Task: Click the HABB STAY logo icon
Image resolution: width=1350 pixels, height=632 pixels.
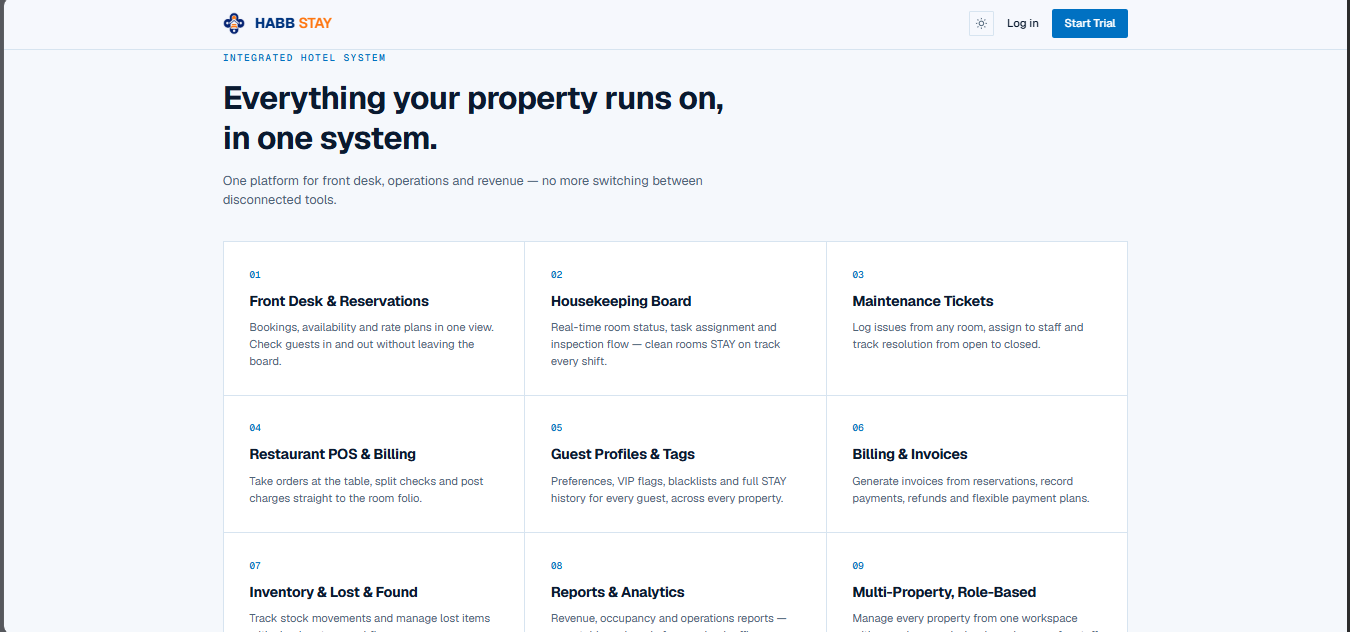Action: (x=233, y=23)
